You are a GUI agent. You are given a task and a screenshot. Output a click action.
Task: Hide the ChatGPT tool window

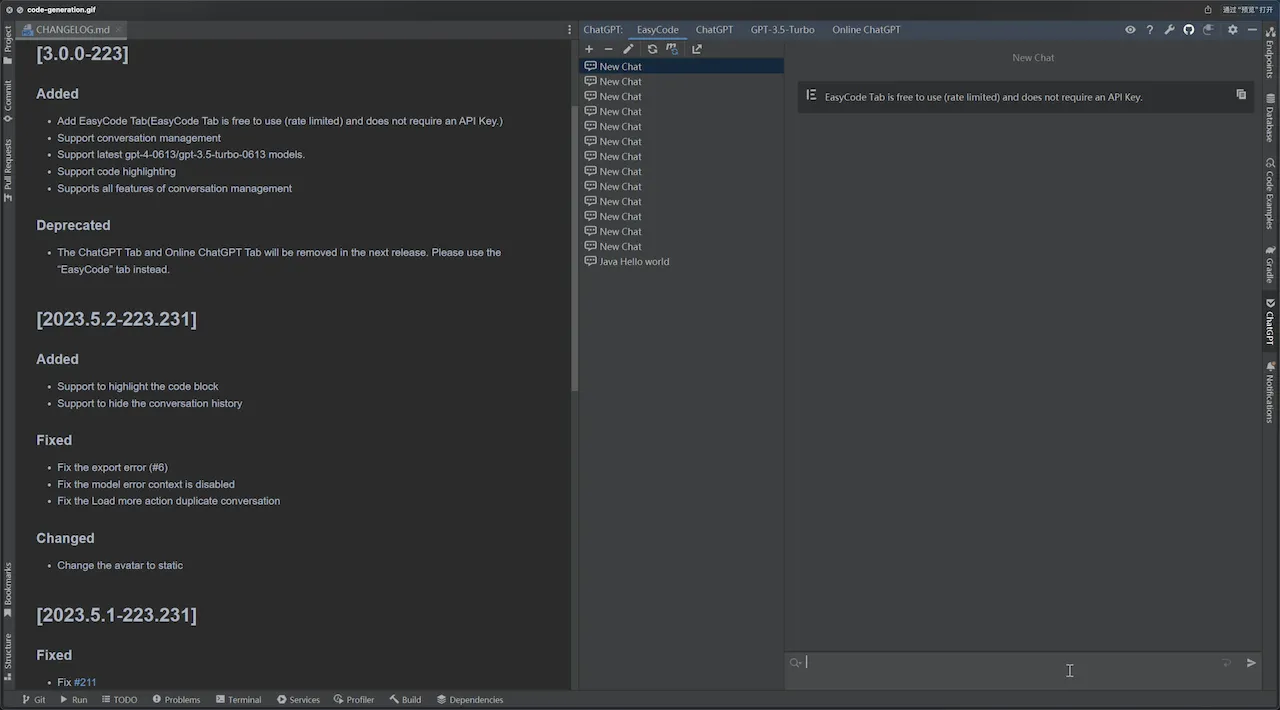(x=1252, y=30)
